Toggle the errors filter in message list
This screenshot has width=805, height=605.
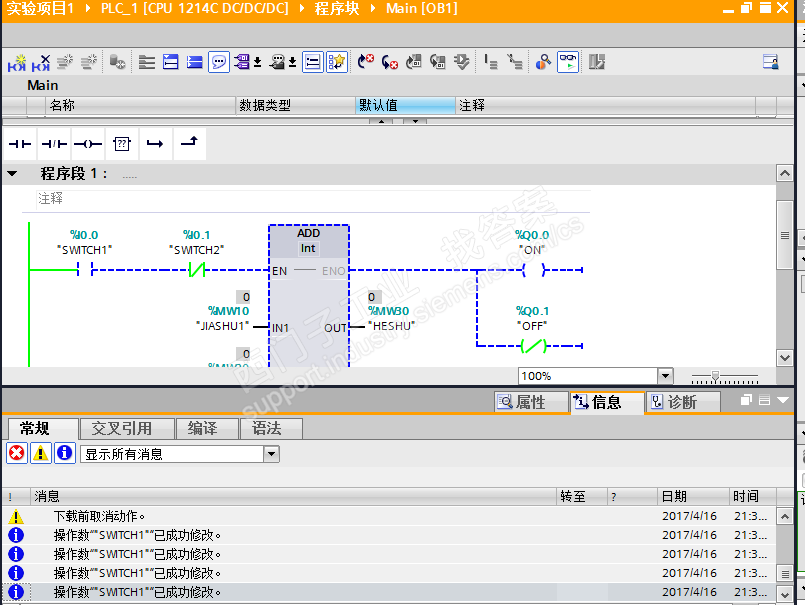pos(15,452)
